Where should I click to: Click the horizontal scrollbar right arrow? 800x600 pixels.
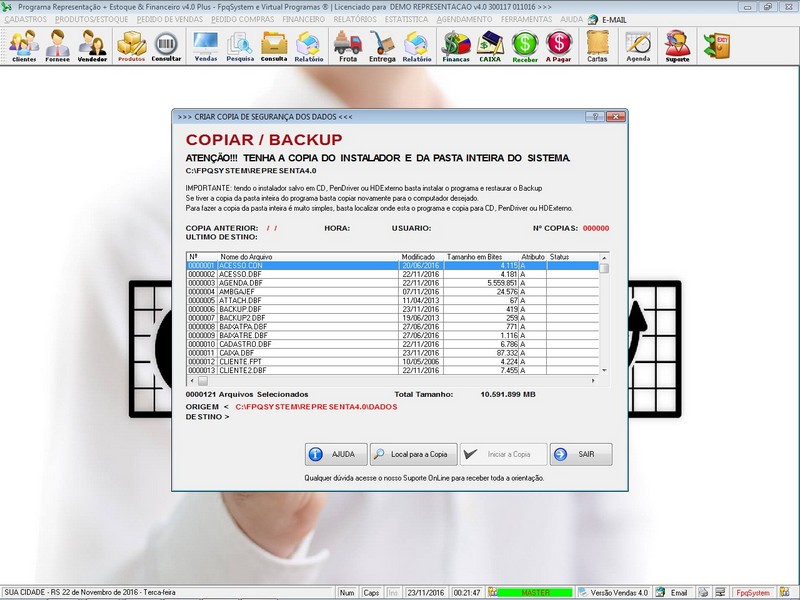pos(593,381)
